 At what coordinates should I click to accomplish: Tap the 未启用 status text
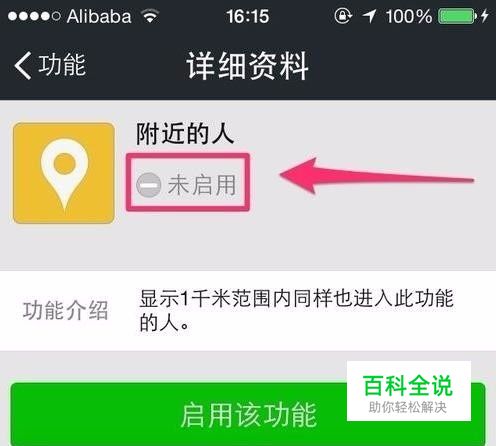(202, 185)
